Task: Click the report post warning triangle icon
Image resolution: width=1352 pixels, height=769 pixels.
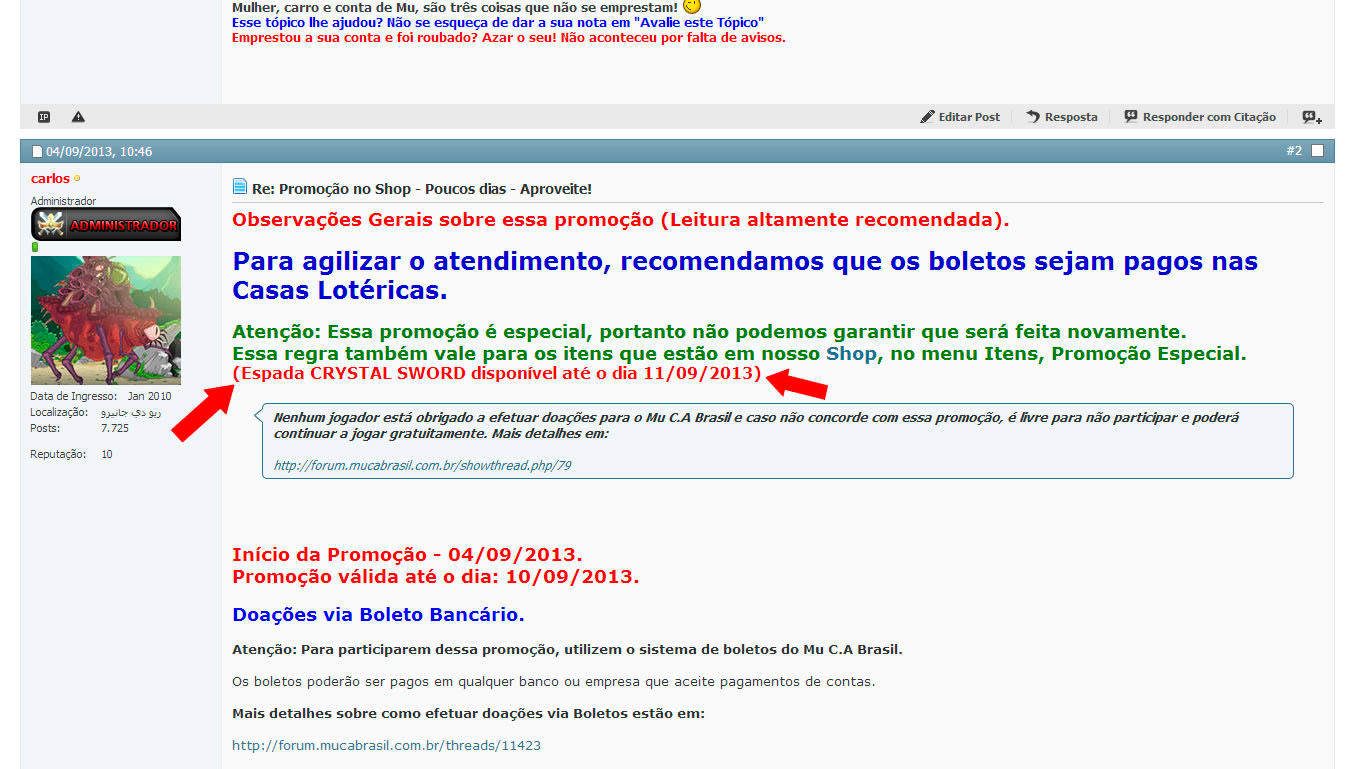Action: [78, 117]
